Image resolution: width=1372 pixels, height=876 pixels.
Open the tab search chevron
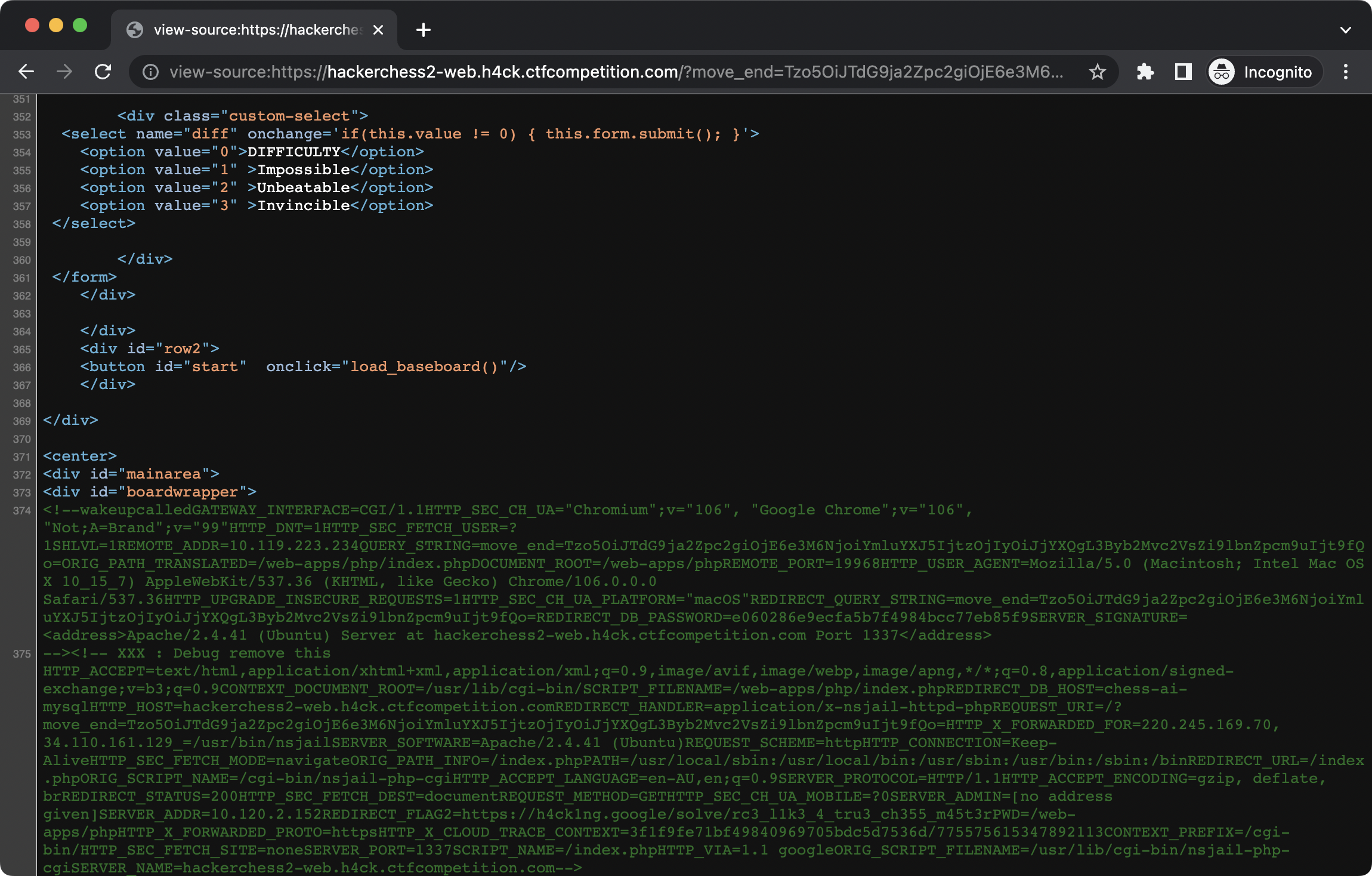pyautogui.click(x=1346, y=30)
